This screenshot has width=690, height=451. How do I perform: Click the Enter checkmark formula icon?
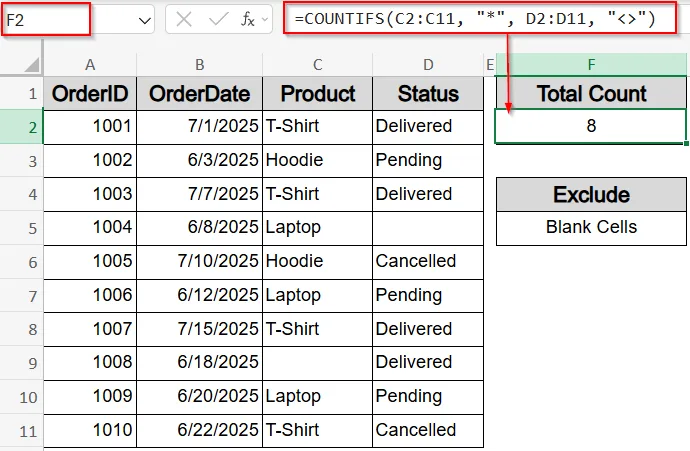(x=218, y=19)
